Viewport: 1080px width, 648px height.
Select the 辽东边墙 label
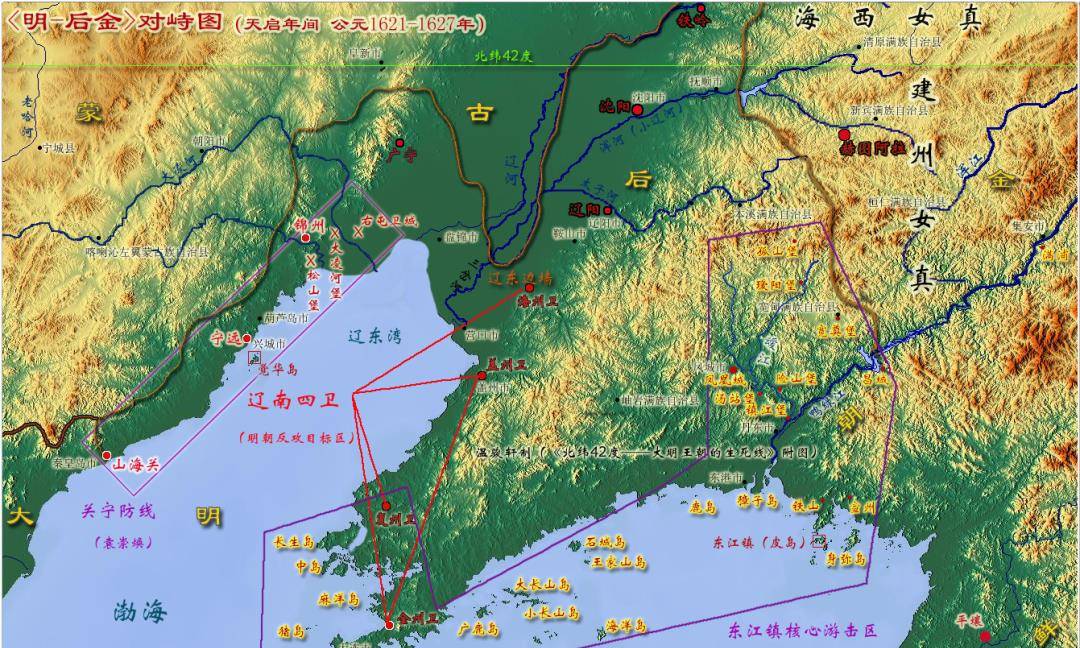click(x=520, y=279)
